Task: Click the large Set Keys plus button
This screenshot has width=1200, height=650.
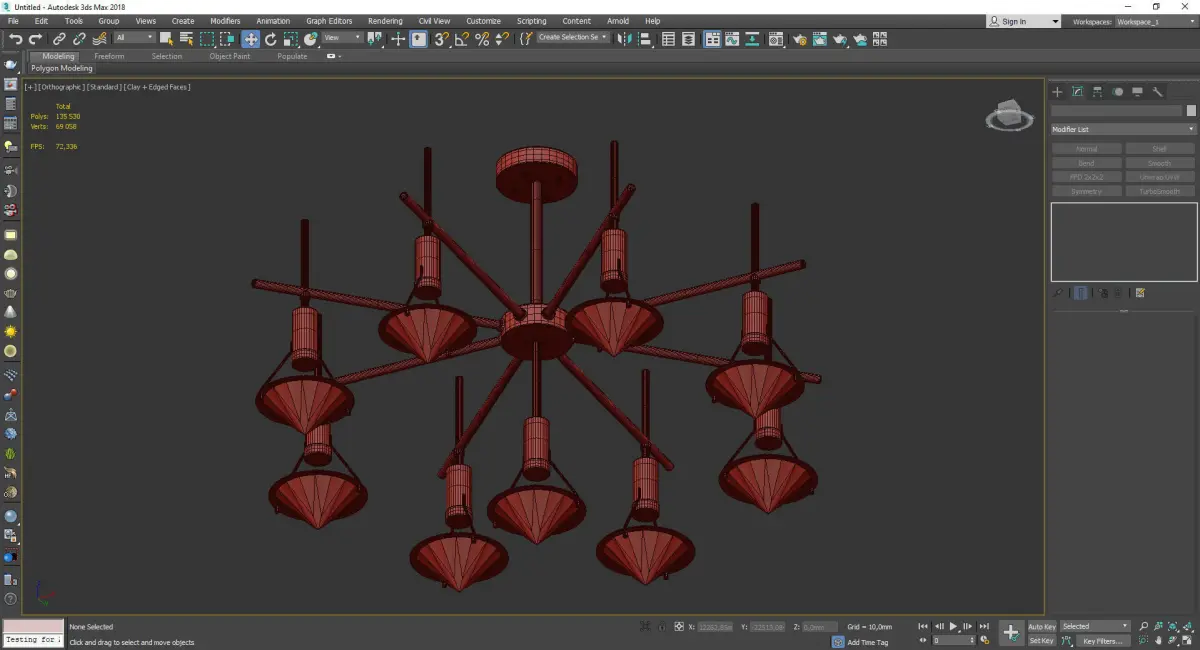Action: coord(1011,632)
